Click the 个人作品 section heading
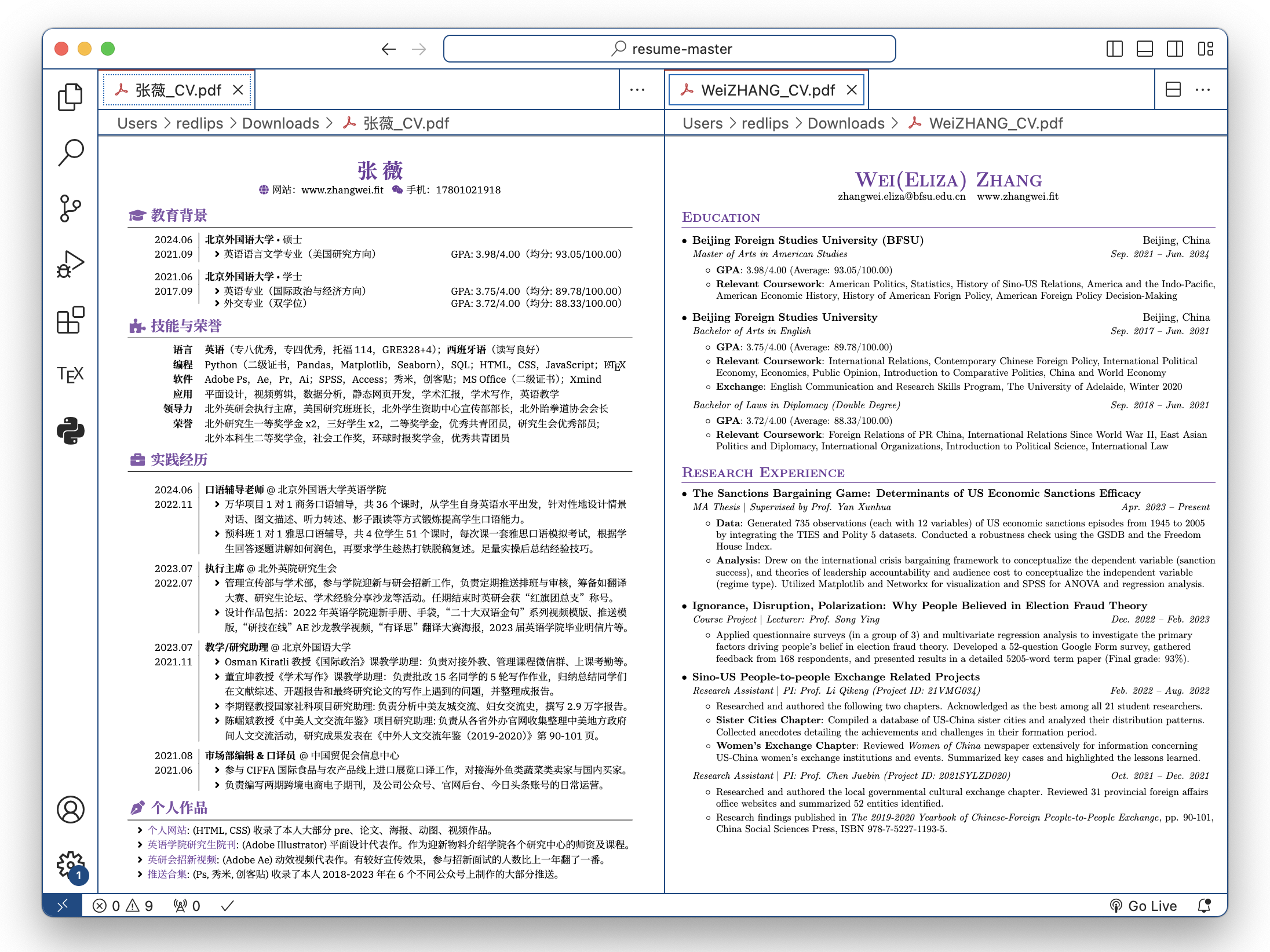The image size is (1270, 952). 179,808
